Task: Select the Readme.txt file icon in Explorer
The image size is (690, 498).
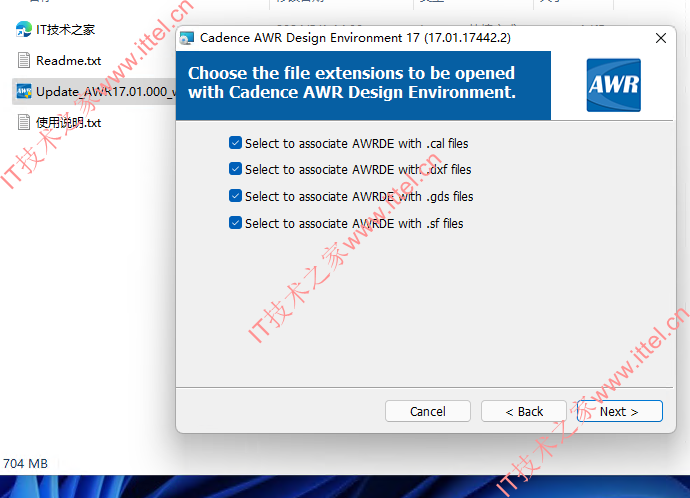Action: coord(23,60)
